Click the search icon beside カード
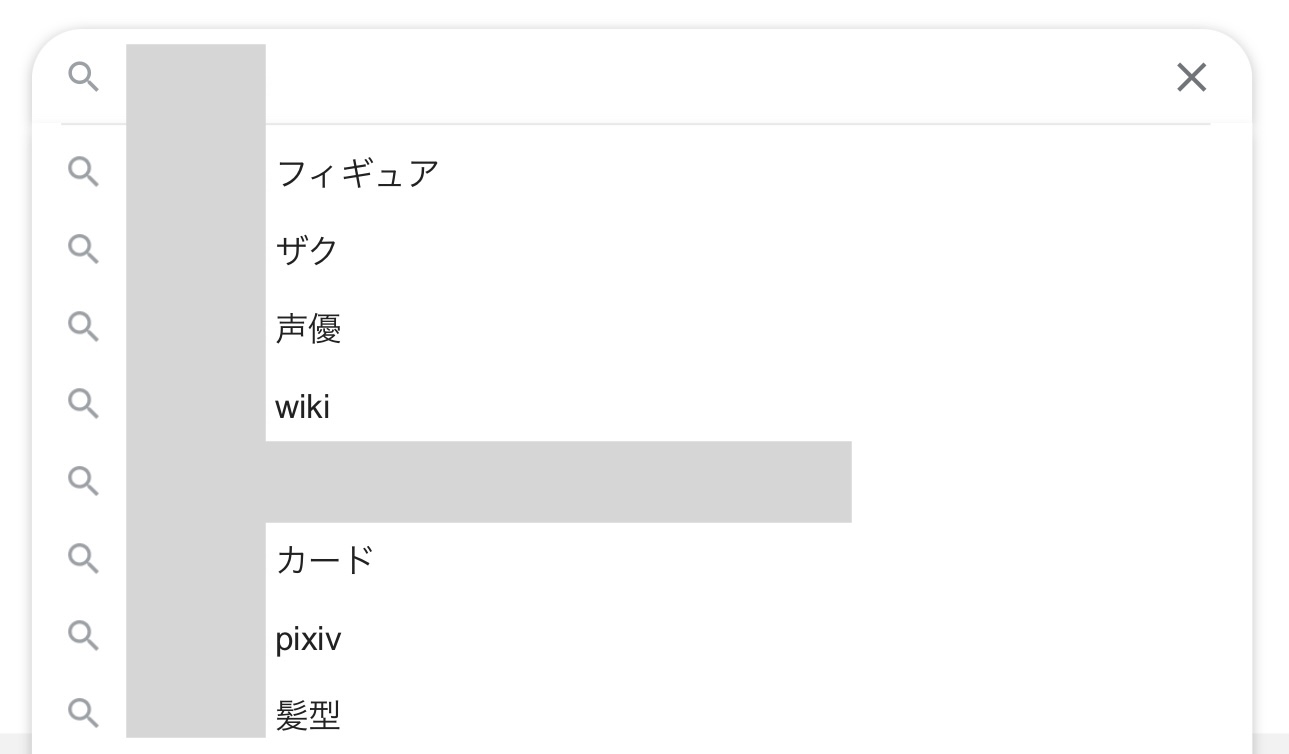1289x754 pixels. (x=84, y=558)
